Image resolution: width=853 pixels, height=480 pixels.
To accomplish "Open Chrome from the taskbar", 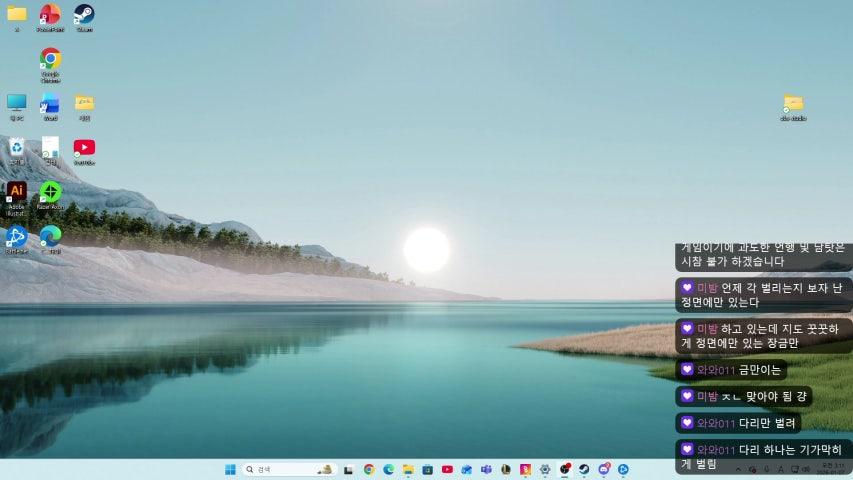I will pos(369,469).
